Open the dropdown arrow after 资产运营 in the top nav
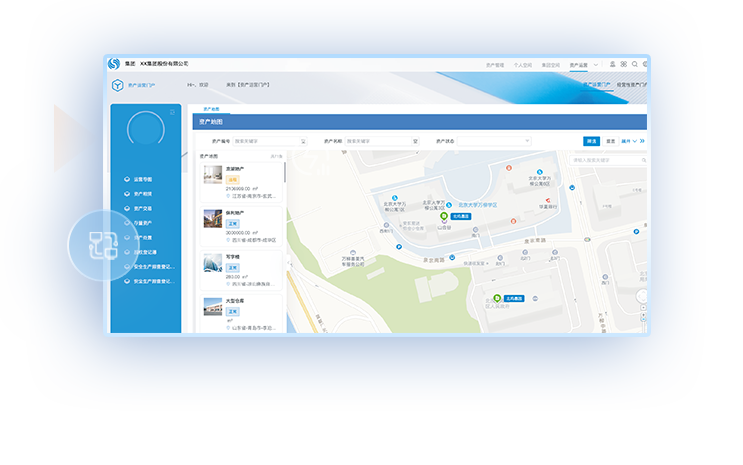 (597, 64)
